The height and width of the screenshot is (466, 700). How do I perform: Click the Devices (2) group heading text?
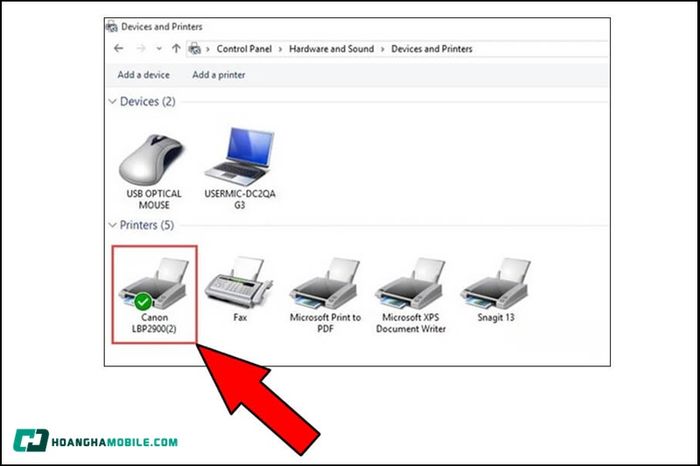pos(148,102)
